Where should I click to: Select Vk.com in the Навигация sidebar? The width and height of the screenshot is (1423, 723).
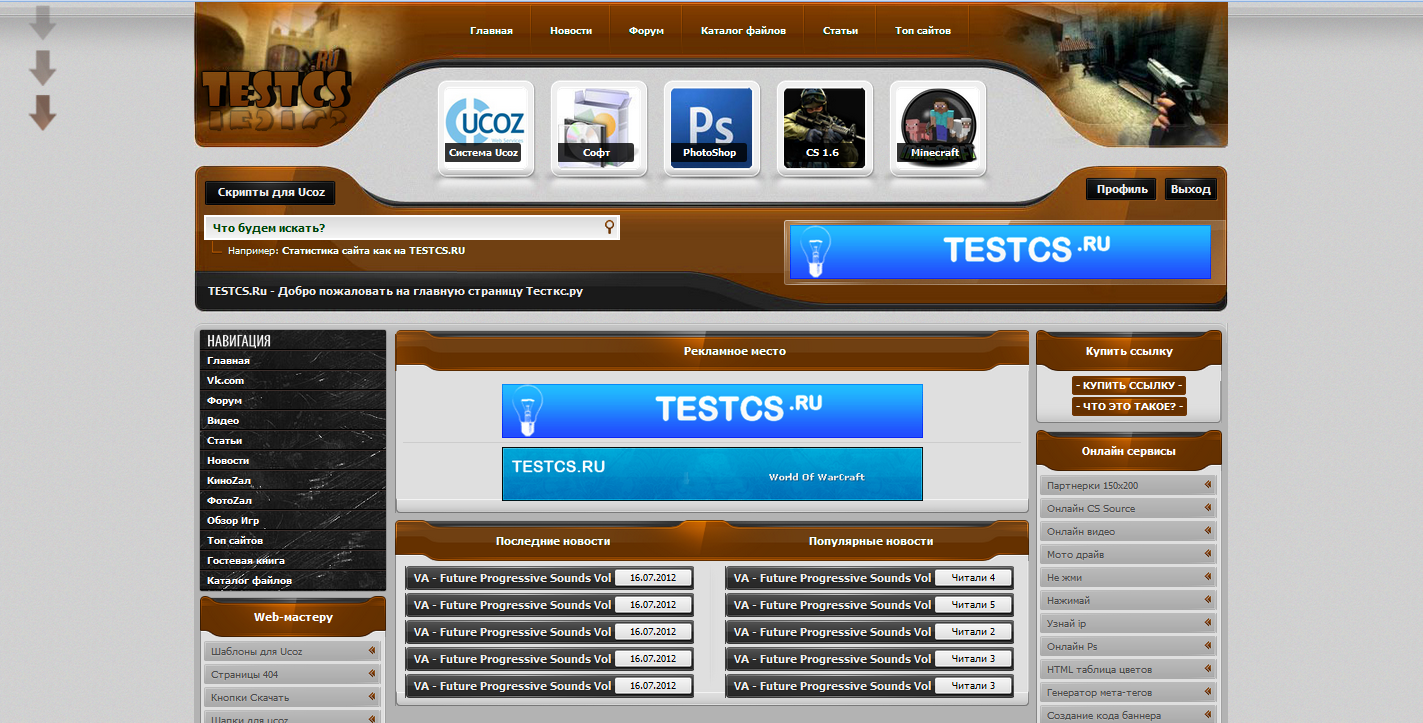tap(292, 380)
